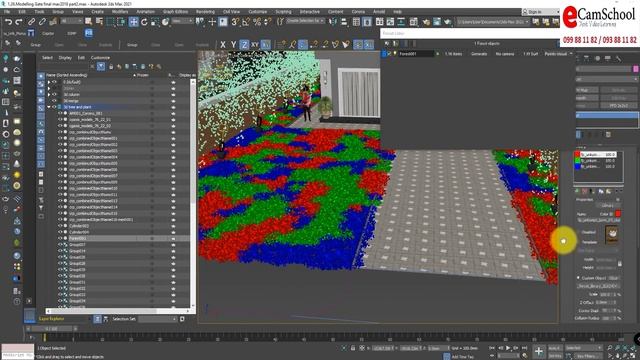
Task: Click the Mirror icon in main toolbar
Action: click(x=333, y=22)
